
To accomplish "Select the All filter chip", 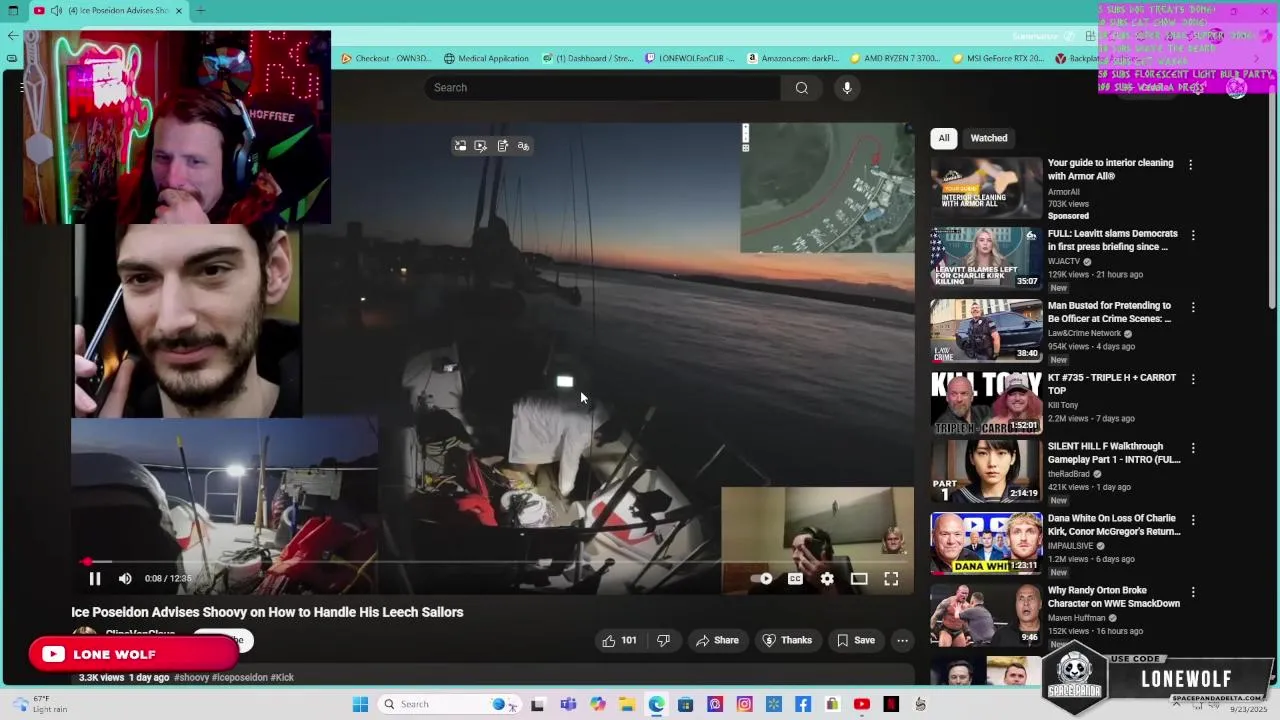I will [x=943, y=138].
